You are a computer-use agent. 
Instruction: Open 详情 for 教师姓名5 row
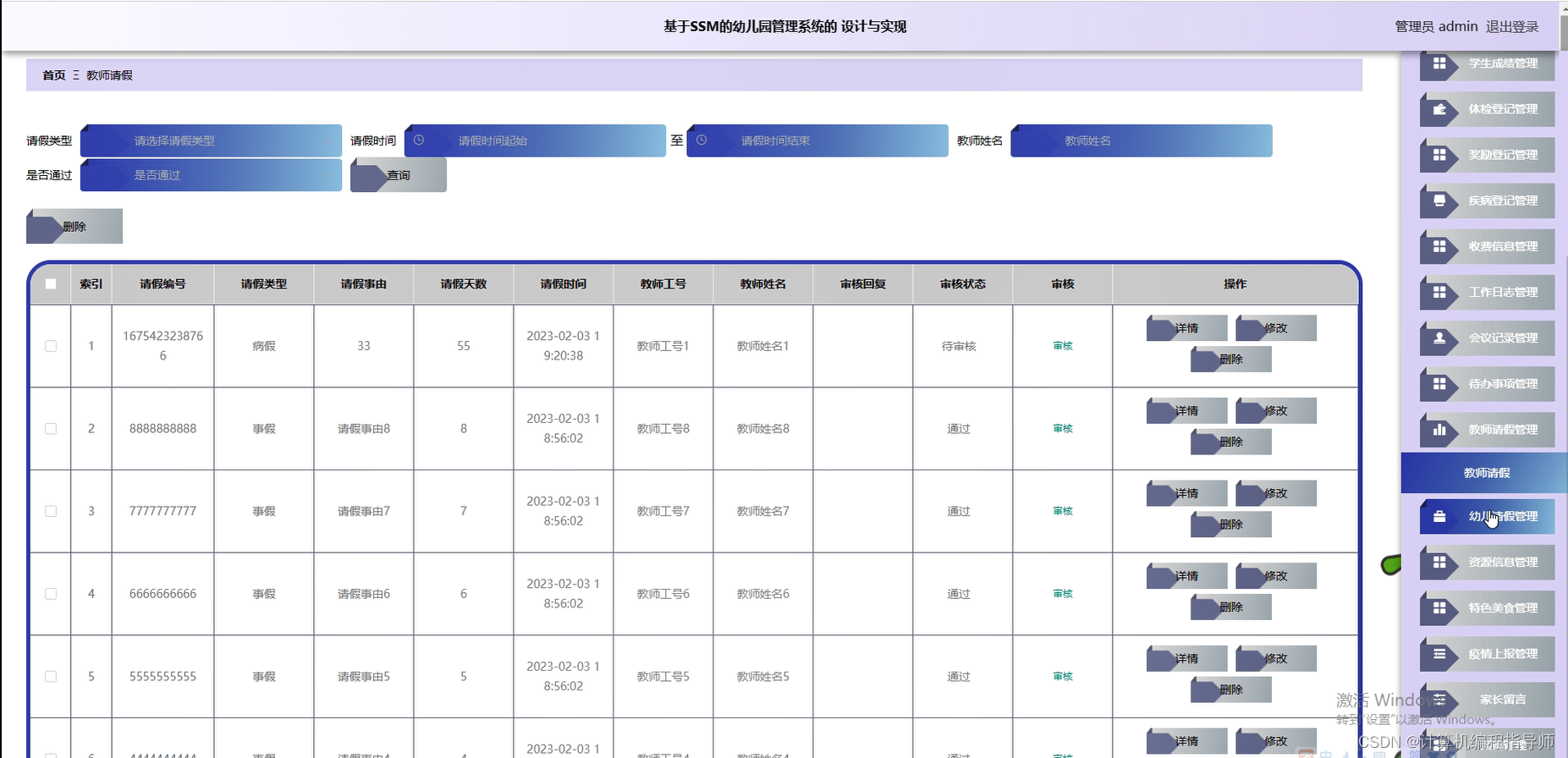click(x=1186, y=658)
